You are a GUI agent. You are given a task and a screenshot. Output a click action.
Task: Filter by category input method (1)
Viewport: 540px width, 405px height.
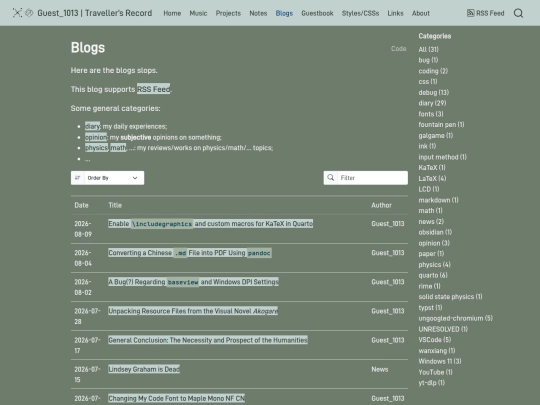[x=443, y=157]
